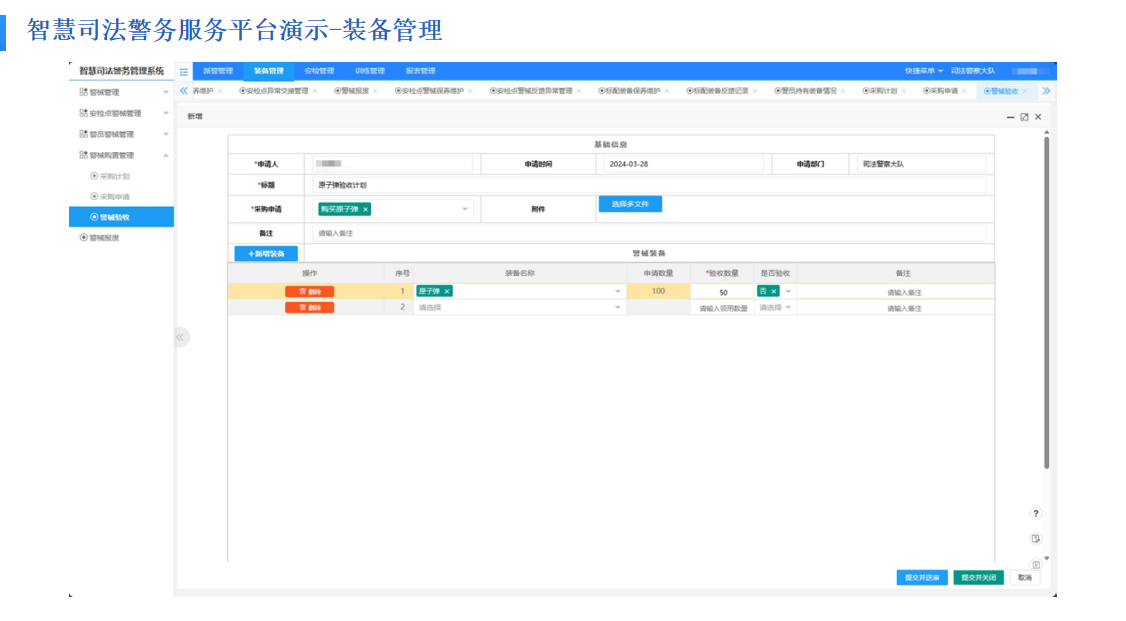Collapse the left panel using the arrow handle
1126x621 pixels.
[181, 338]
